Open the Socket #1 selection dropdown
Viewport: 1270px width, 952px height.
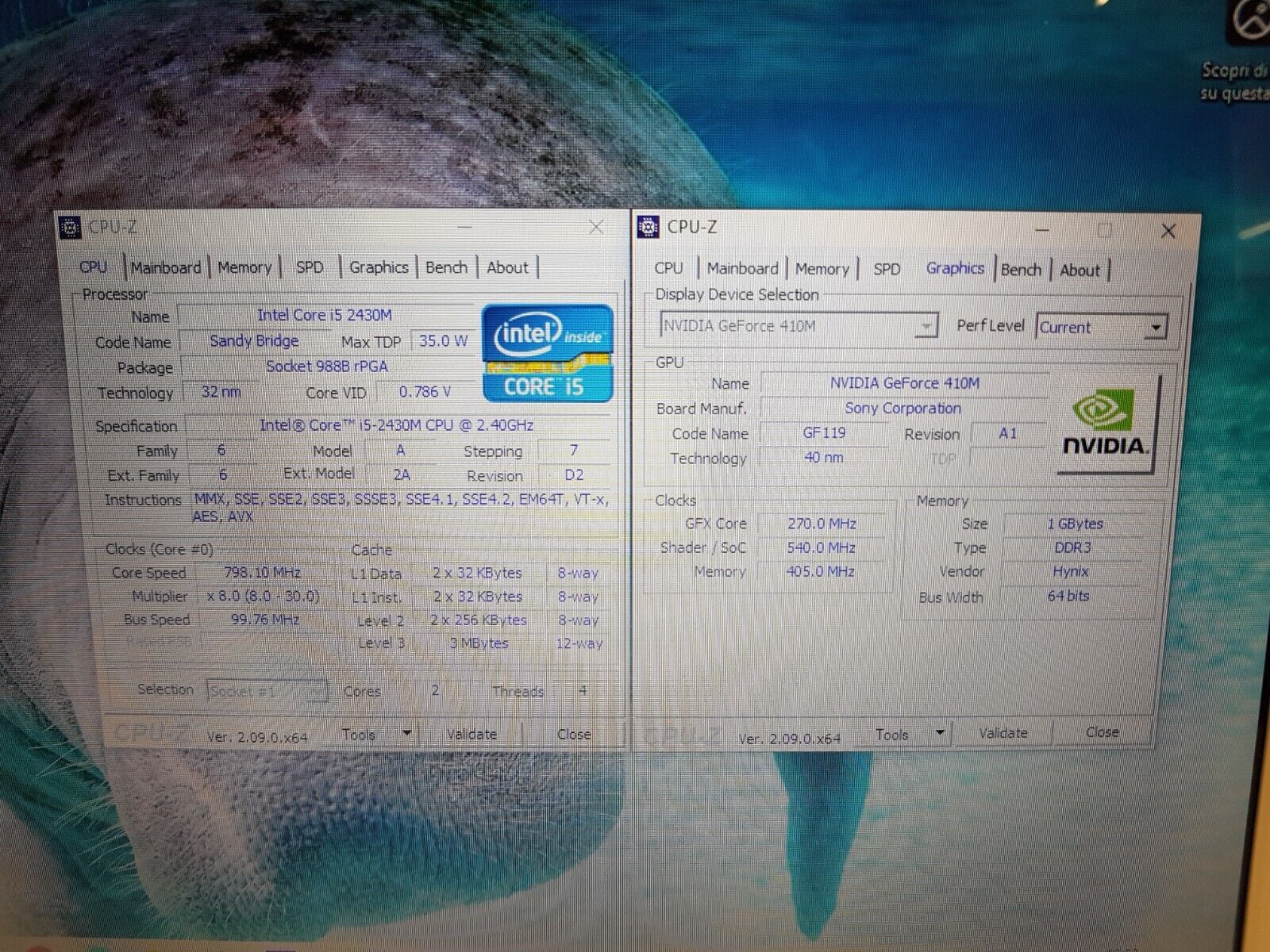point(267,691)
